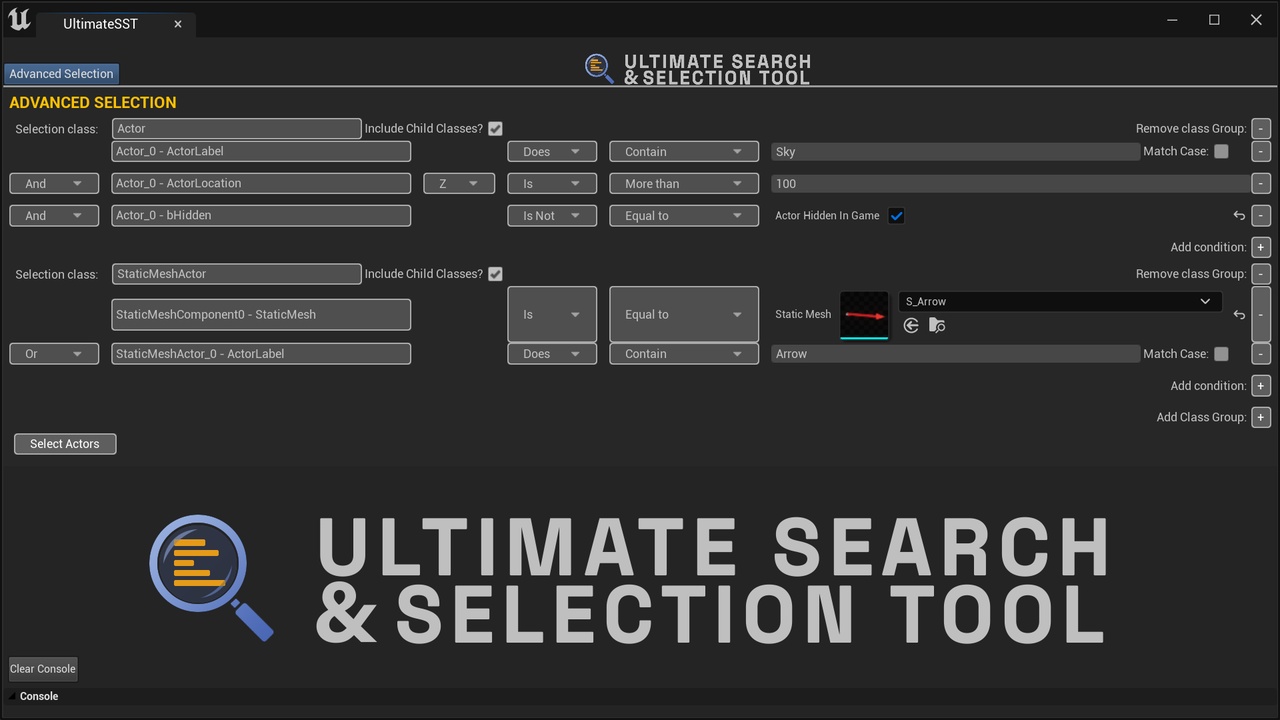Click the Select Actors button
The image size is (1280, 720).
pos(65,444)
